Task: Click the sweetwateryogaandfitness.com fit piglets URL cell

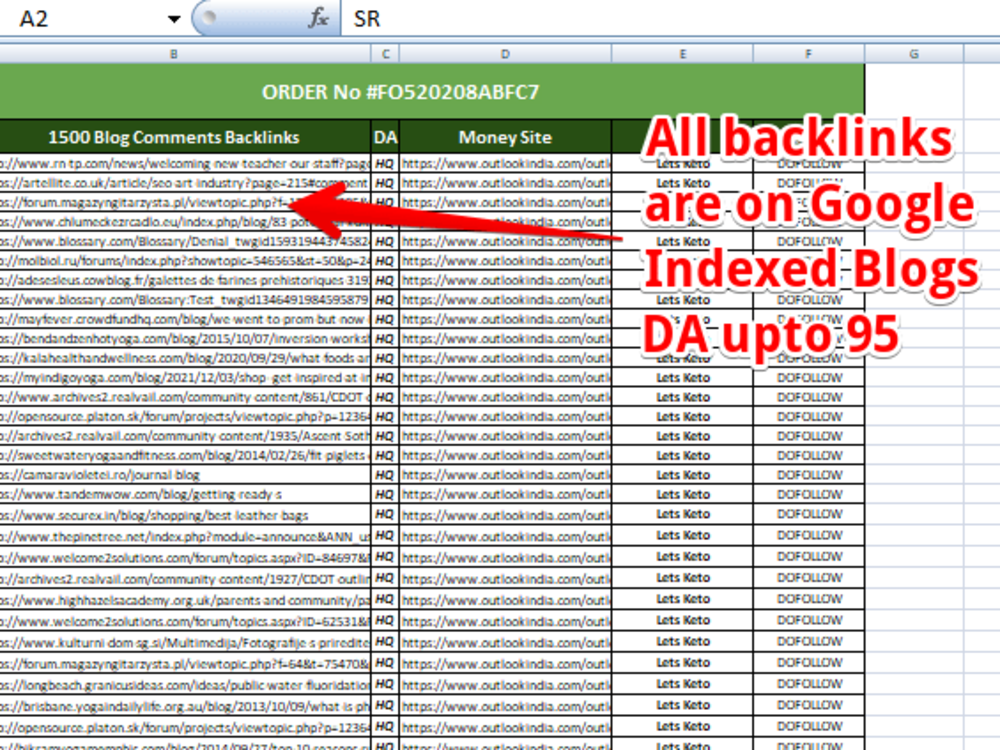Action: [185, 455]
